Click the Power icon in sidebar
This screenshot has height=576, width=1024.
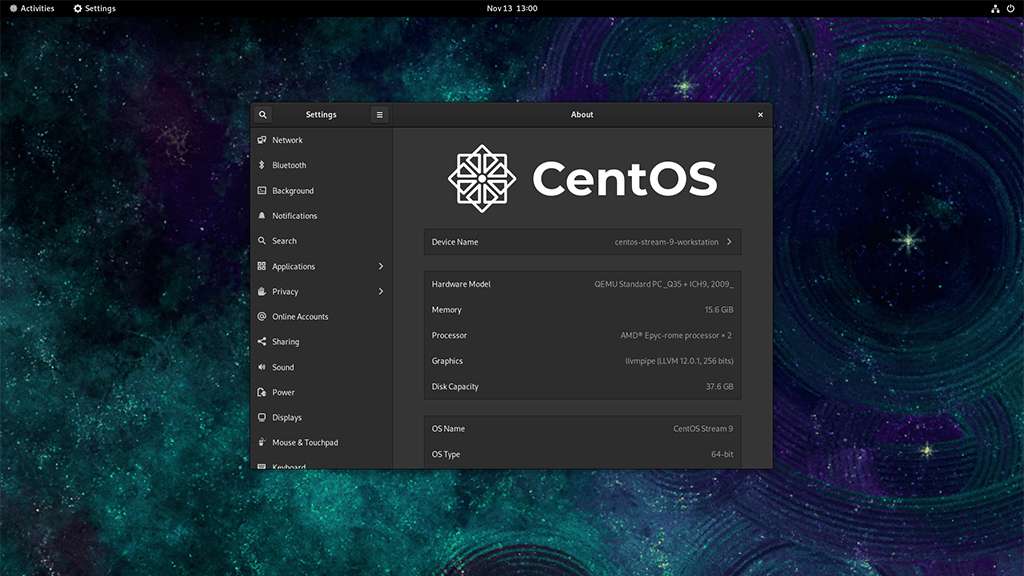click(x=262, y=392)
